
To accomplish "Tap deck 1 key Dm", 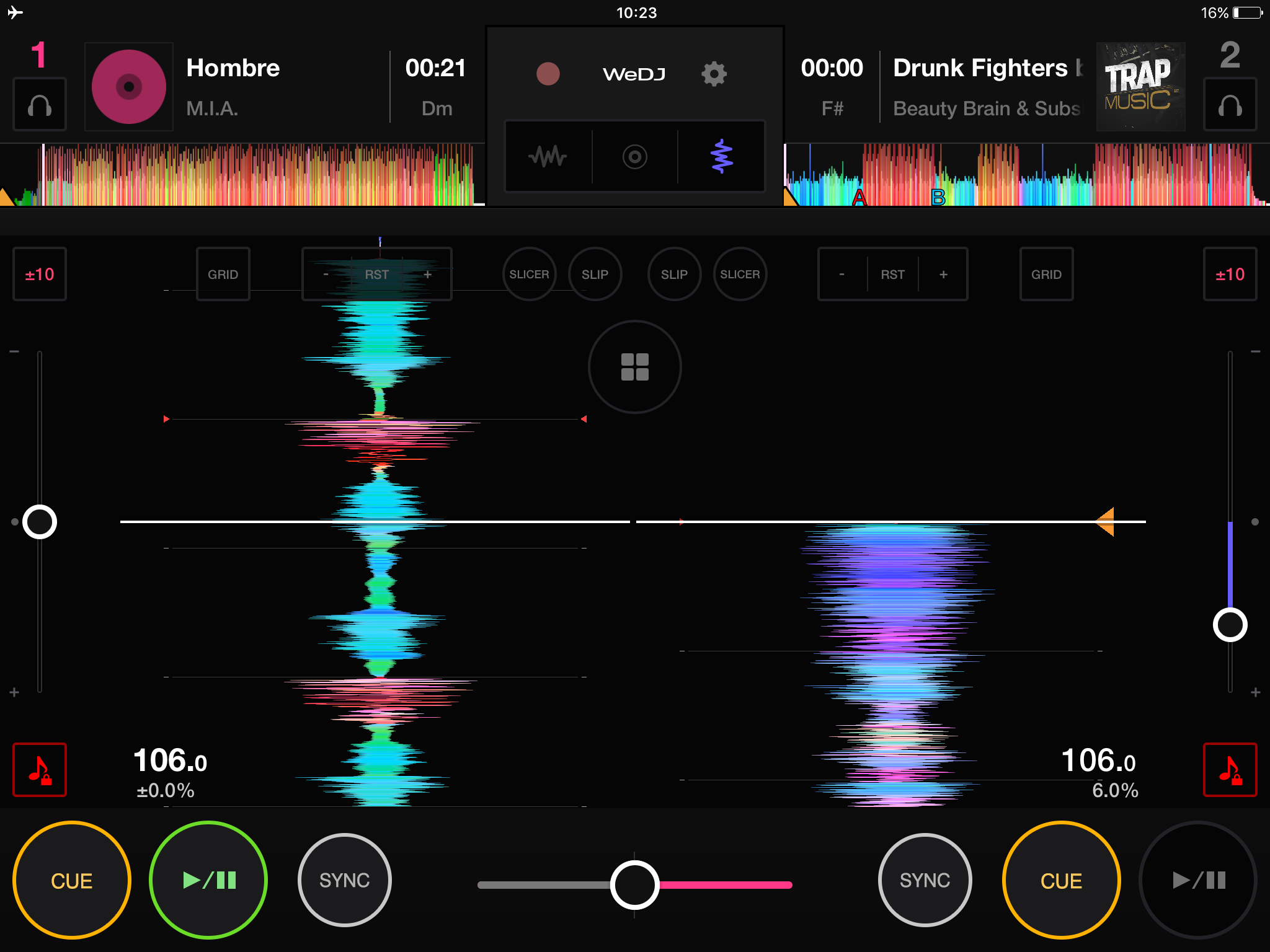I will click(x=437, y=108).
